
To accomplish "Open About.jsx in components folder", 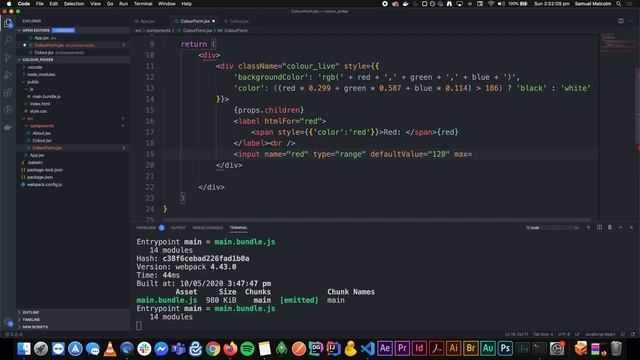I will 41,133.
